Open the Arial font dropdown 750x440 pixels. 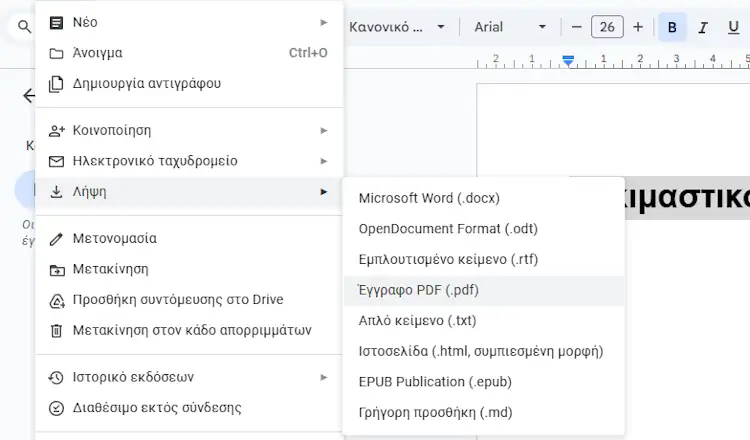[x=510, y=27]
